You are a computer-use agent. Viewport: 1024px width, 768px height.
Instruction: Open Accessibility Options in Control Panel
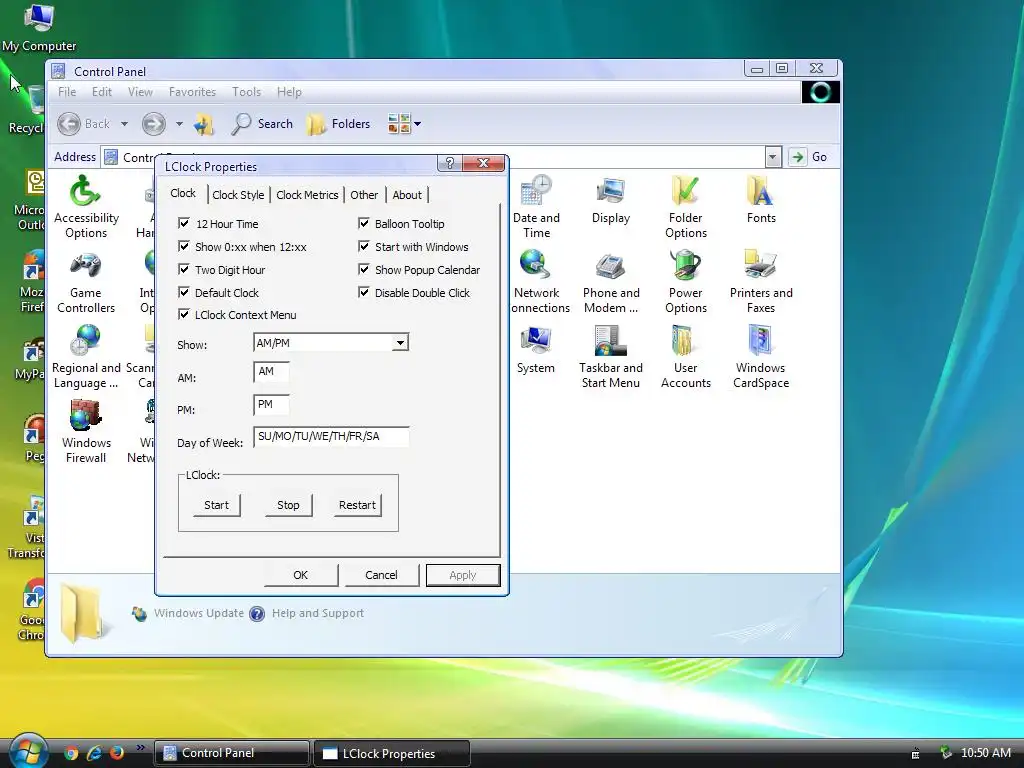click(x=86, y=208)
